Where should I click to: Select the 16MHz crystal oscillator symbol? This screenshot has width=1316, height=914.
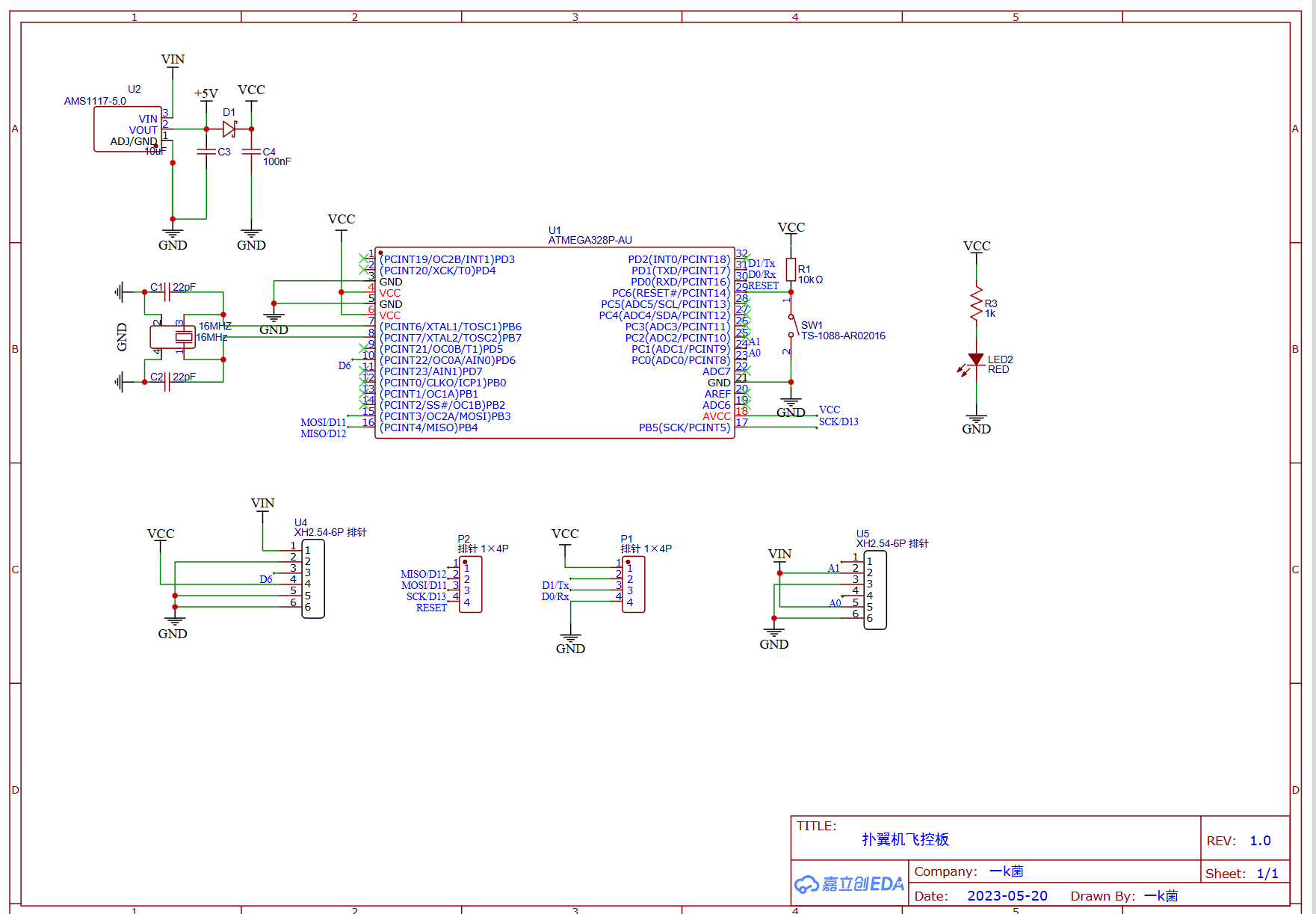click(183, 337)
